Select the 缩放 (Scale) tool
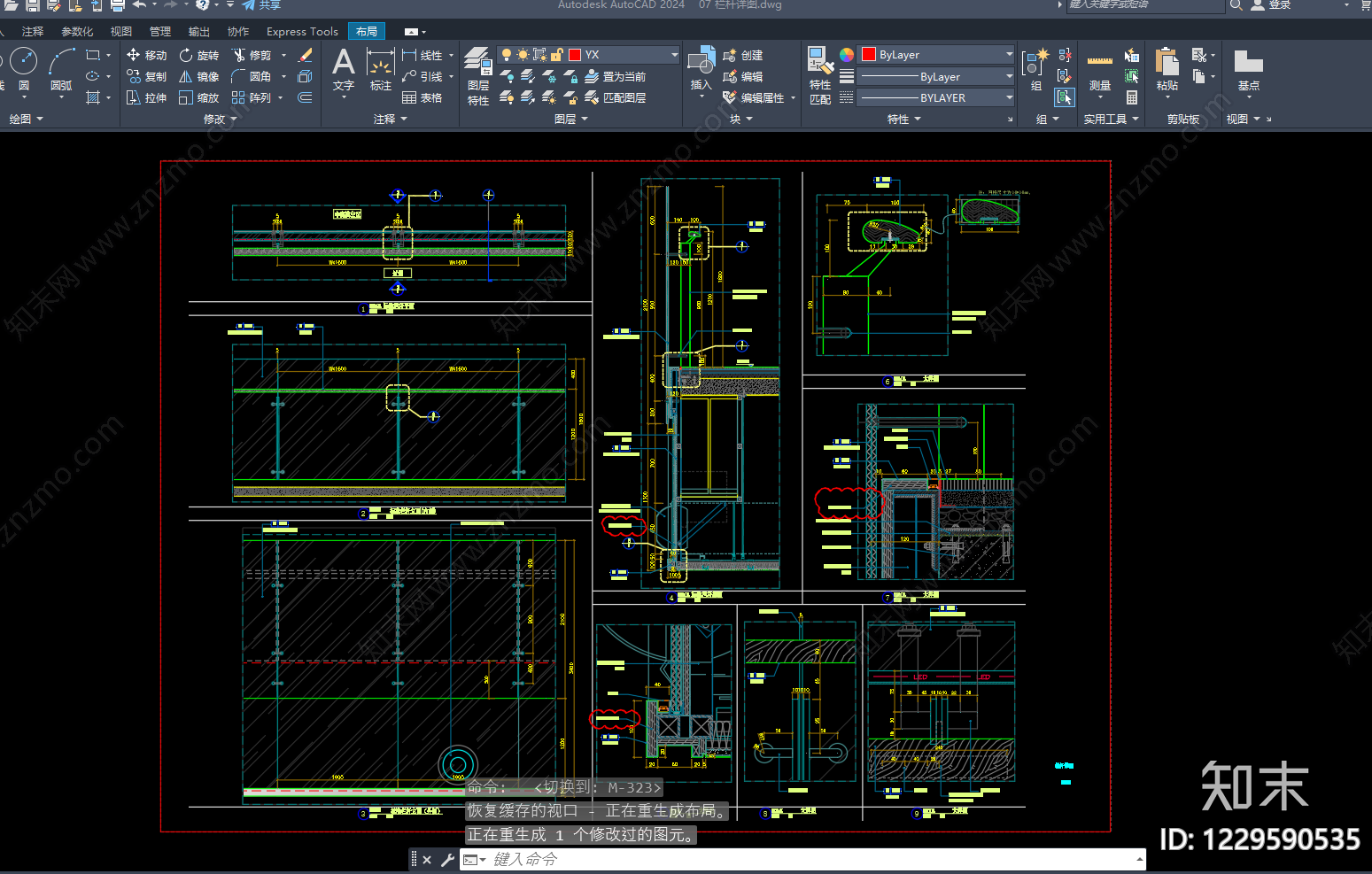The image size is (1372, 874). coord(198,97)
